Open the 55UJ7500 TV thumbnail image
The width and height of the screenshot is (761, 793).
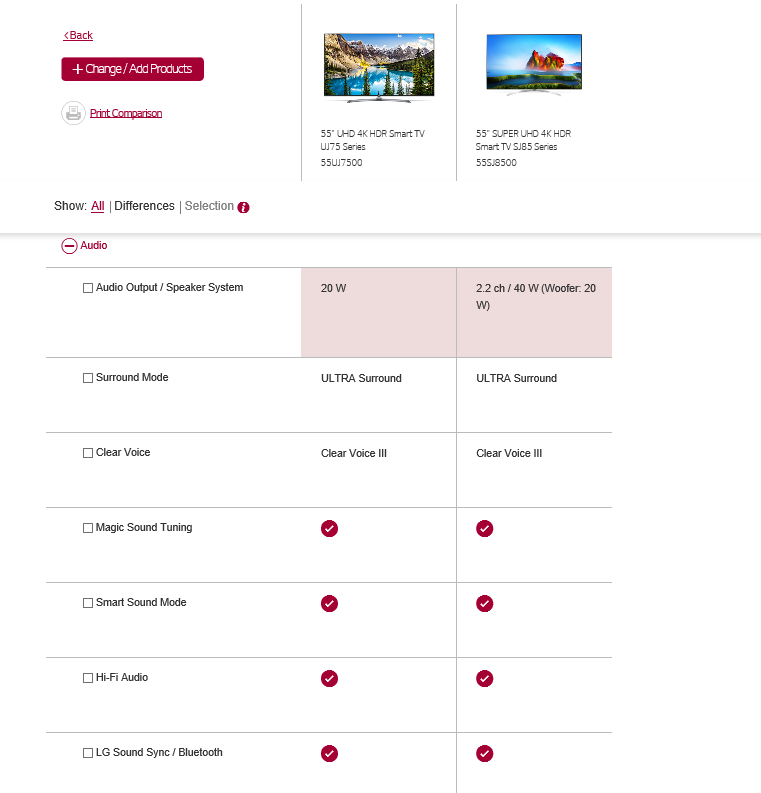[x=379, y=67]
